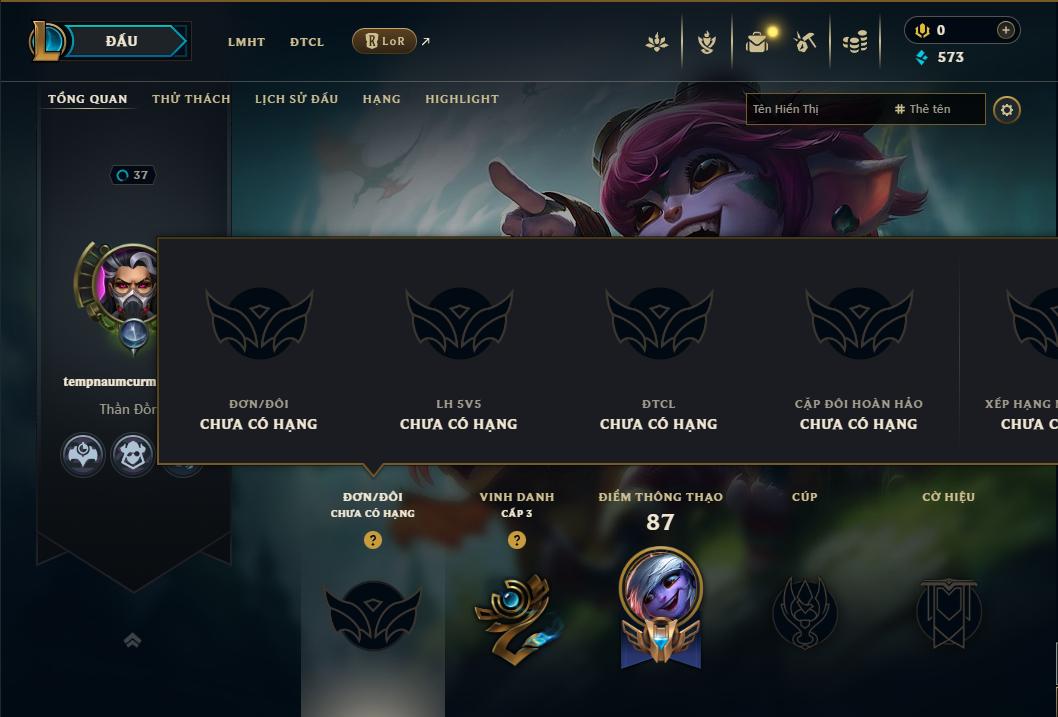Viewport: 1058px width, 717px height.
Task: Click the profile settings gear icon
Action: 1007,110
